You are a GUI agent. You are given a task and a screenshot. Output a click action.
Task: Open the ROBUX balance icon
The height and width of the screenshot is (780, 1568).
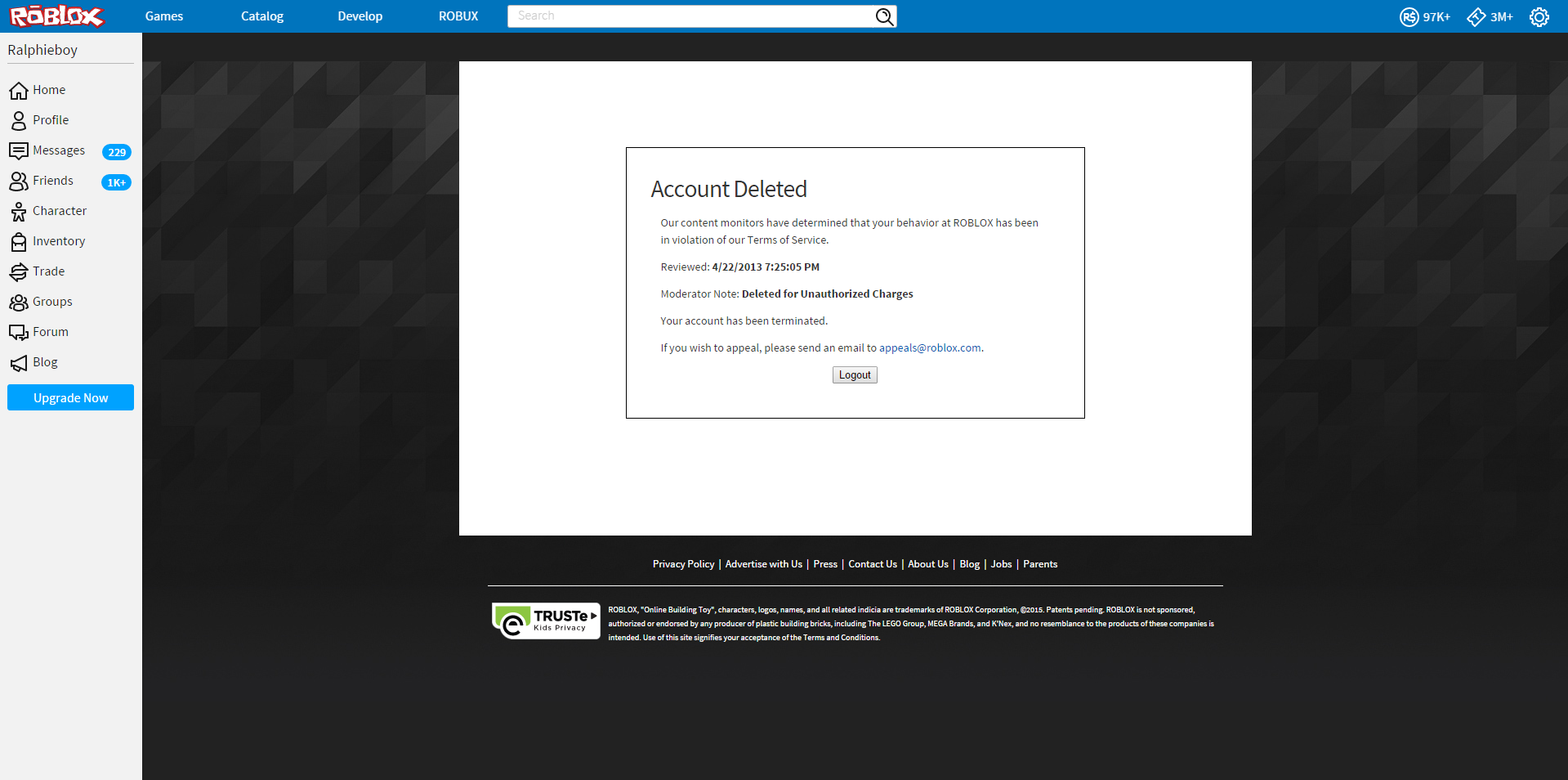[x=1409, y=16]
